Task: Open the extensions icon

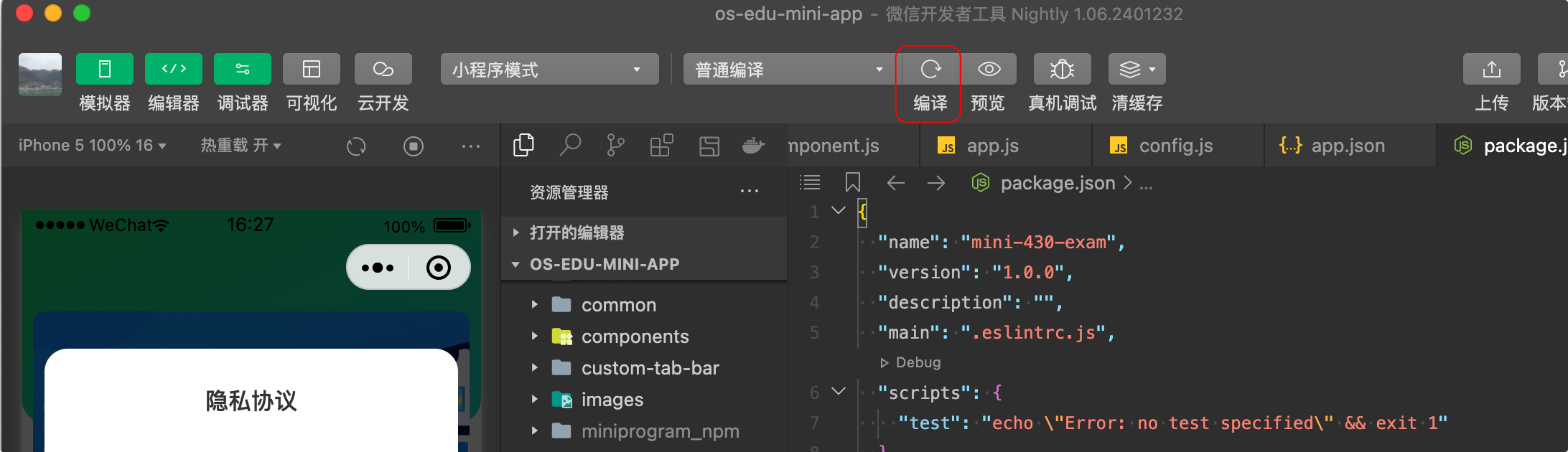Action: pos(661,146)
